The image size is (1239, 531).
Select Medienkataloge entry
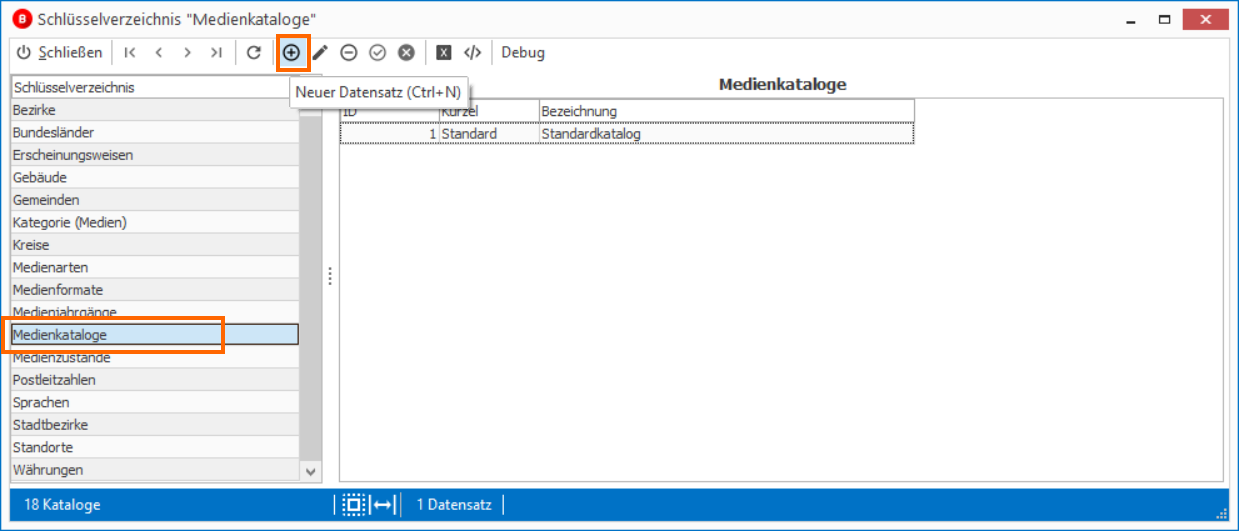click(x=154, y=335)
